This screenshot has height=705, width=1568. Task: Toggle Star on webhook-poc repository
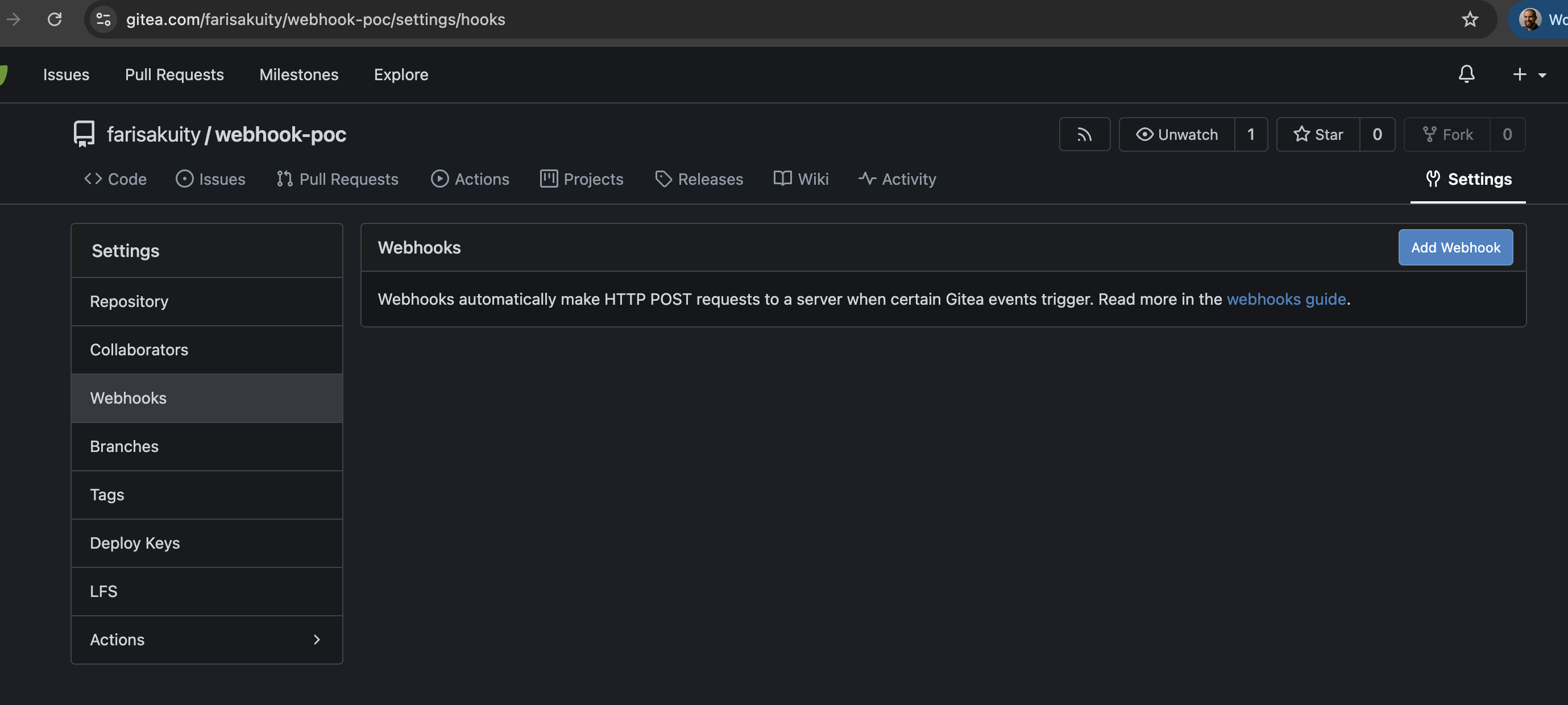[1318, 135]
